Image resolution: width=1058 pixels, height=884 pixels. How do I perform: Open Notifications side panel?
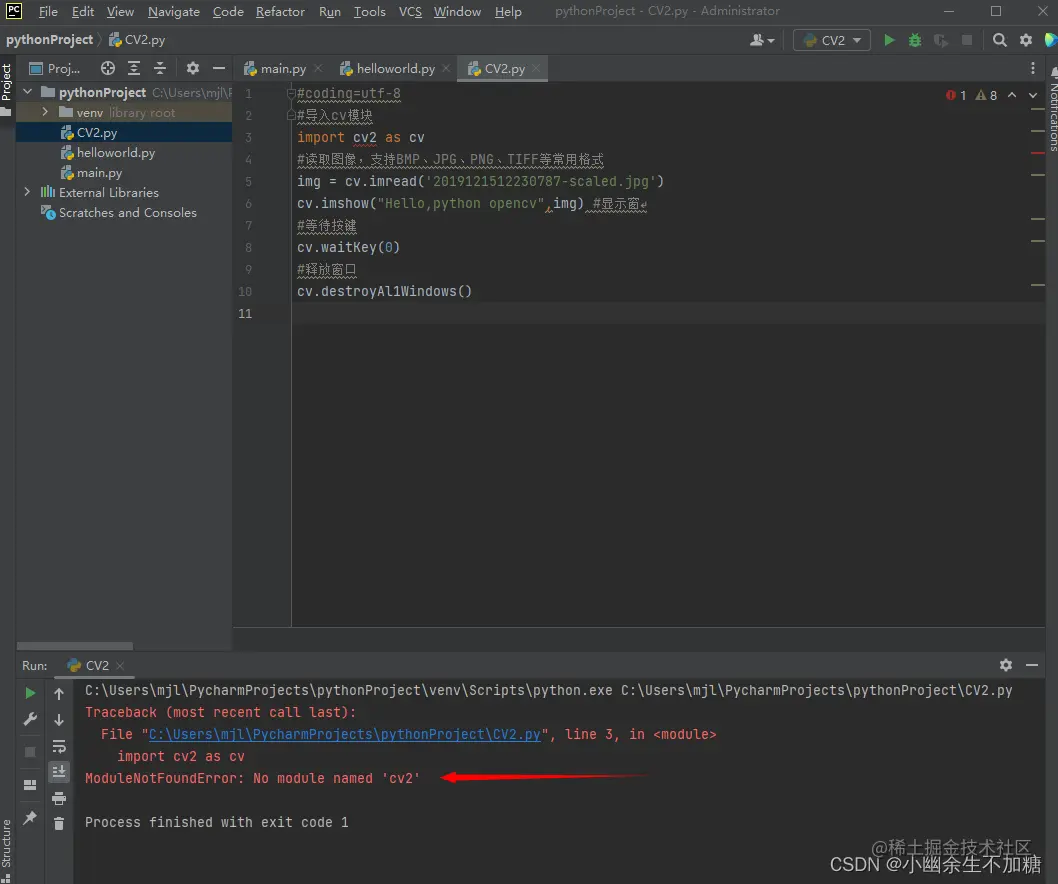point(1053,108)
